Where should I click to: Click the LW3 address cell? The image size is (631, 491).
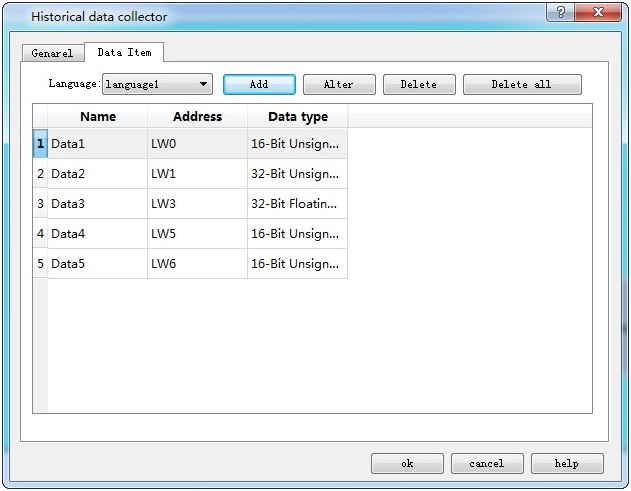(197, 204)
